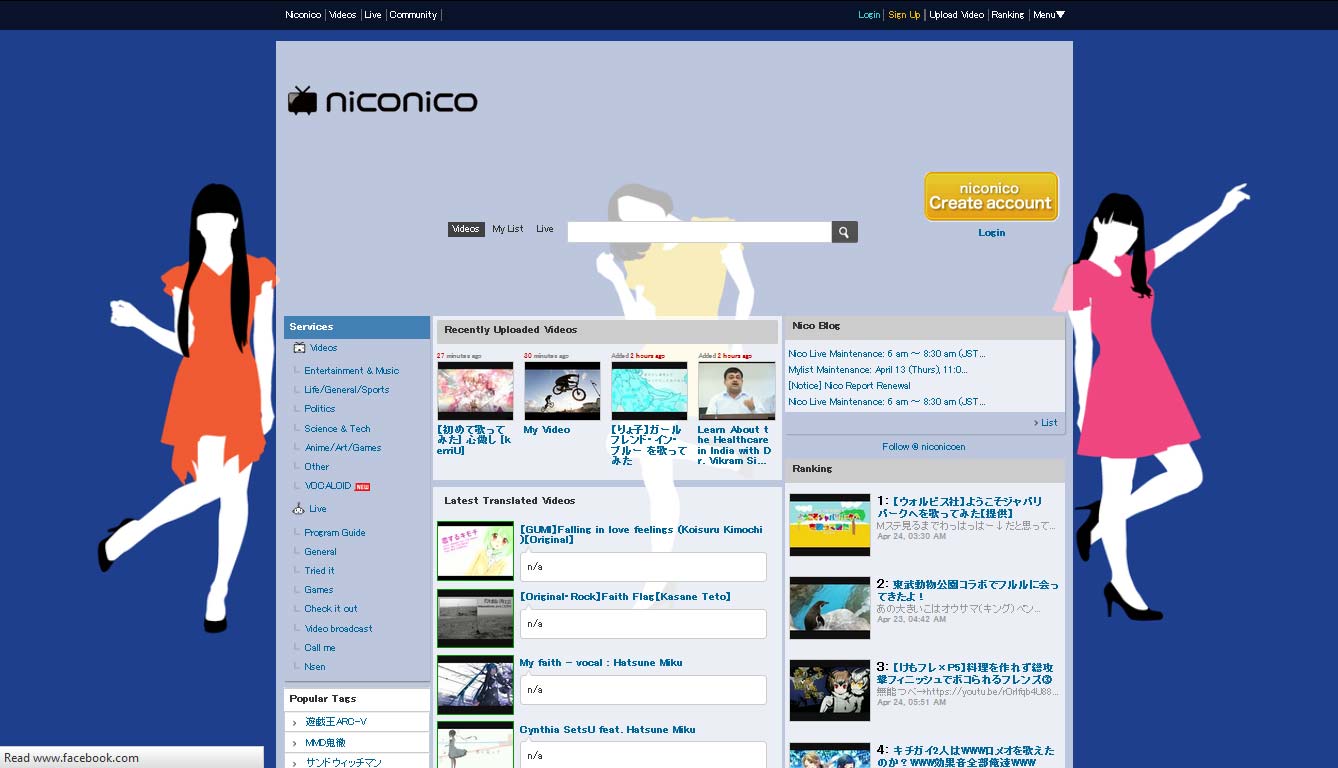Click the arrow beside 遊戯王ARC-V tag
Image resolution: width=1338 pixels, height=768 pixels.
[294, 723]
